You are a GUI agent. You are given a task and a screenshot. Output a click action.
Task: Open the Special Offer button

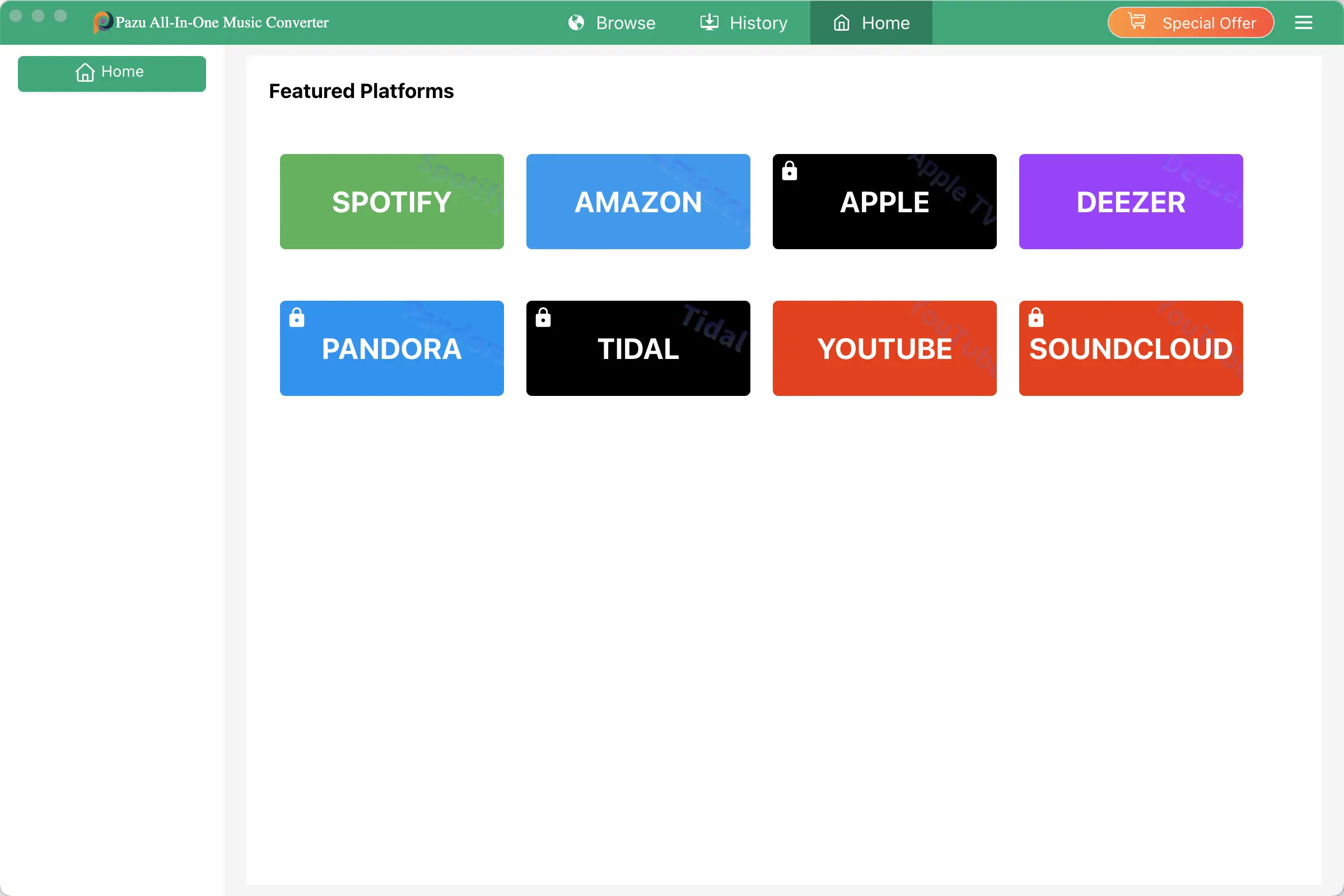1191,22
